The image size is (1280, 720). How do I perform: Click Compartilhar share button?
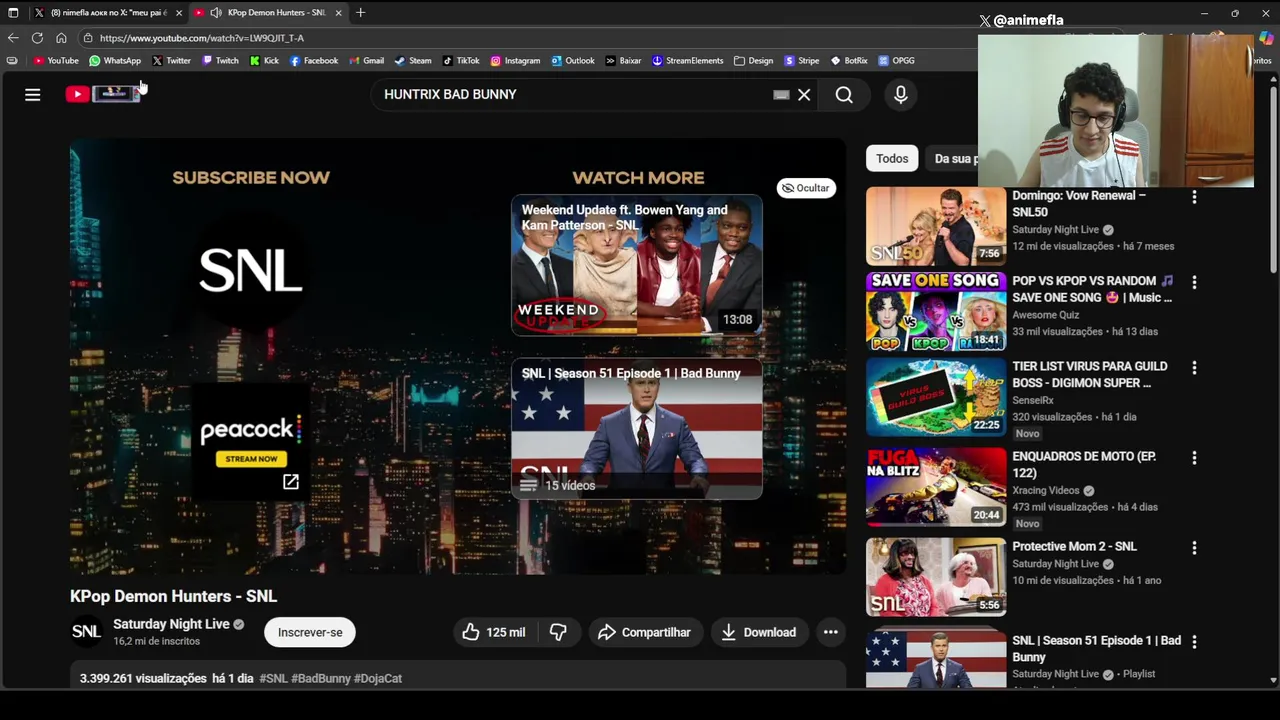pyautogui.click(x=645, y=632)
